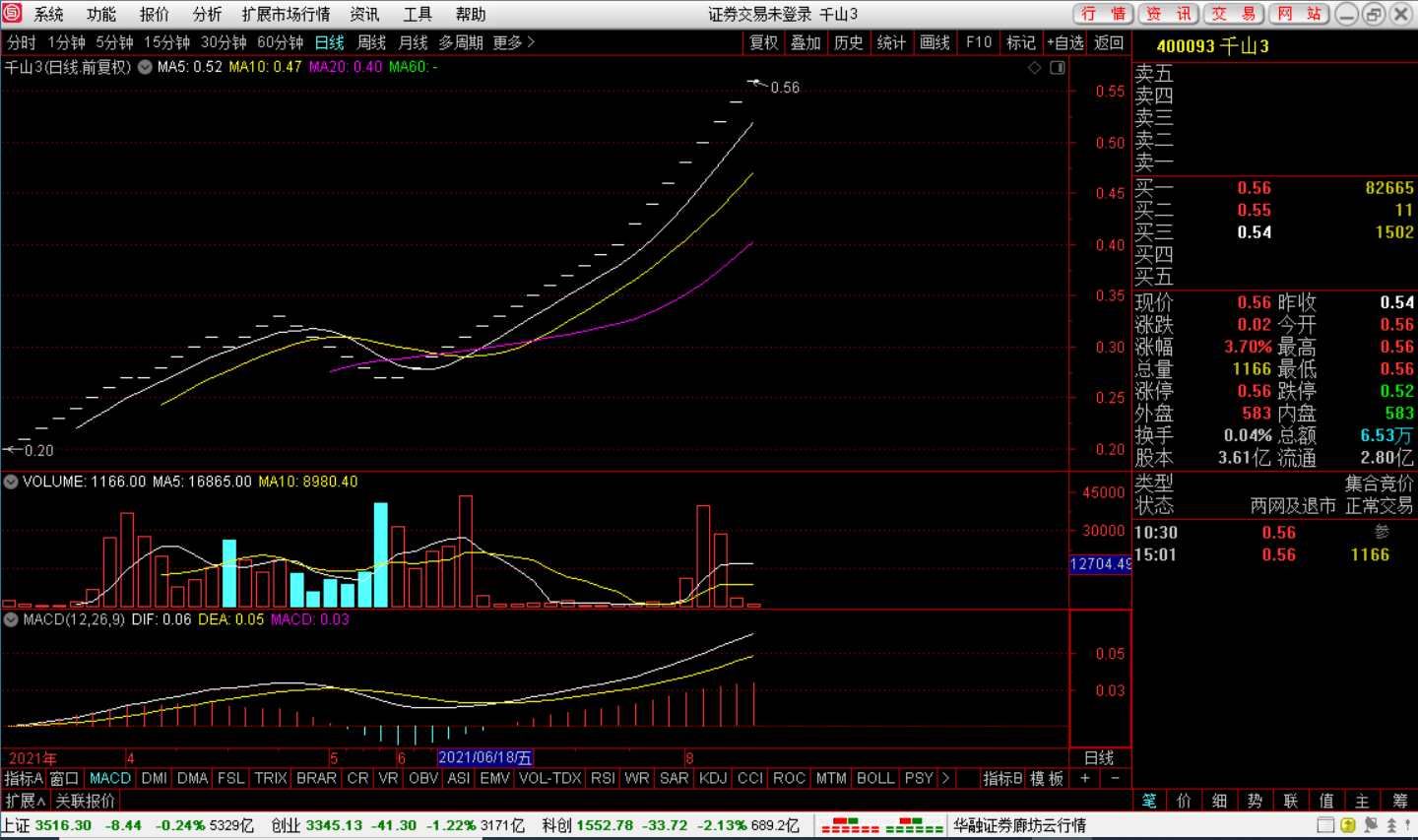Select the KDJ indicator tab
The image size is (1418, 840).
(x=713, y=778)
